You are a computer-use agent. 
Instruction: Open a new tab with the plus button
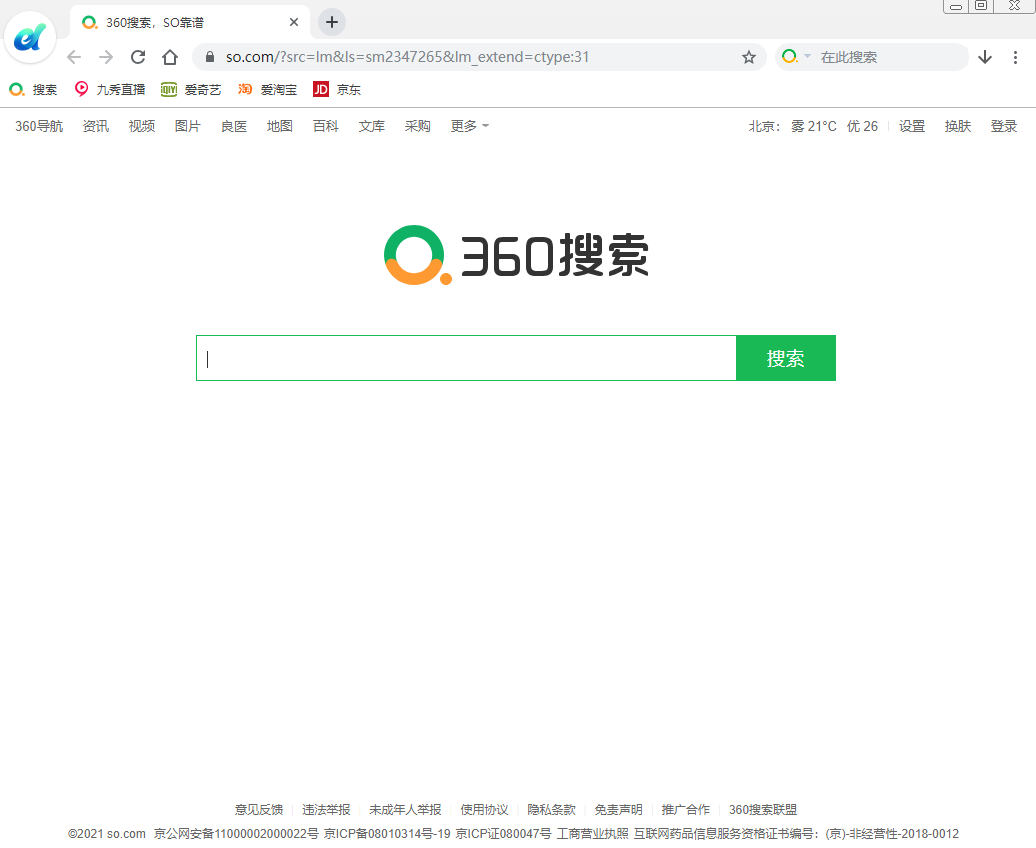click(331, 22)
